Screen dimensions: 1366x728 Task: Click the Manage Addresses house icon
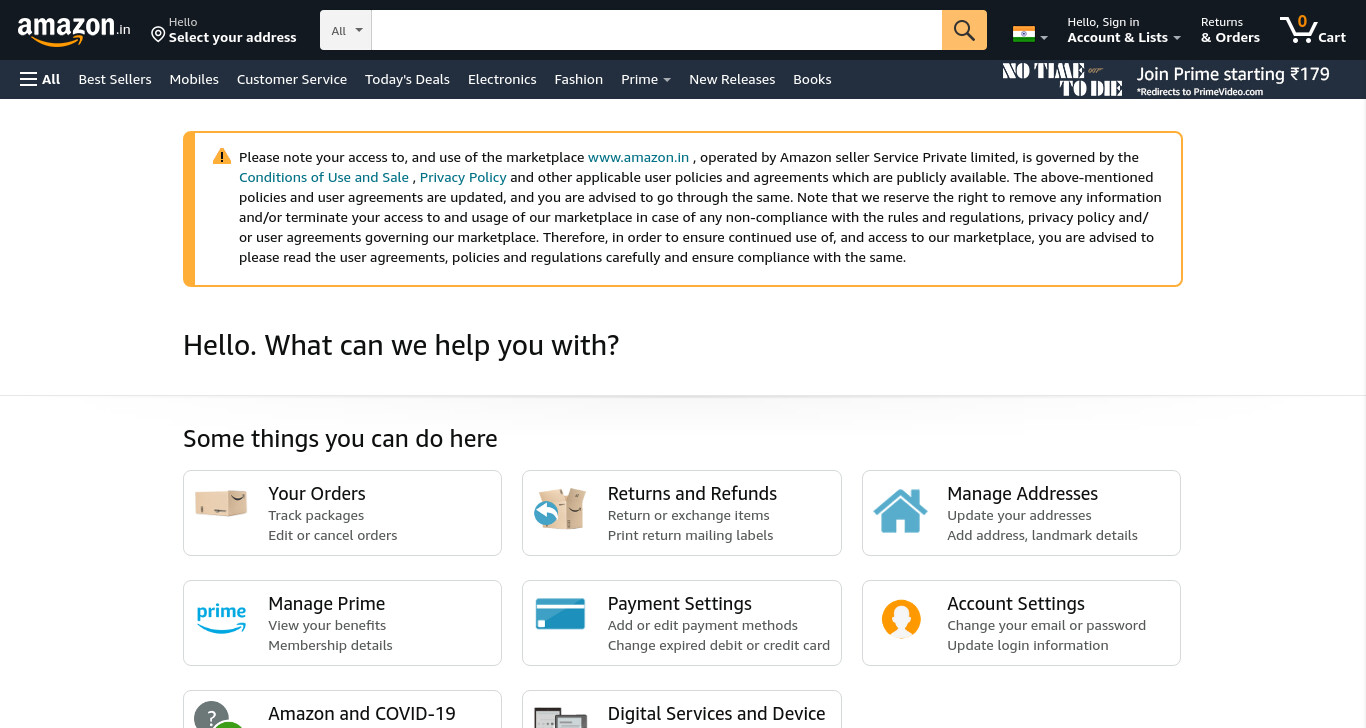click(x=900, y=510)
